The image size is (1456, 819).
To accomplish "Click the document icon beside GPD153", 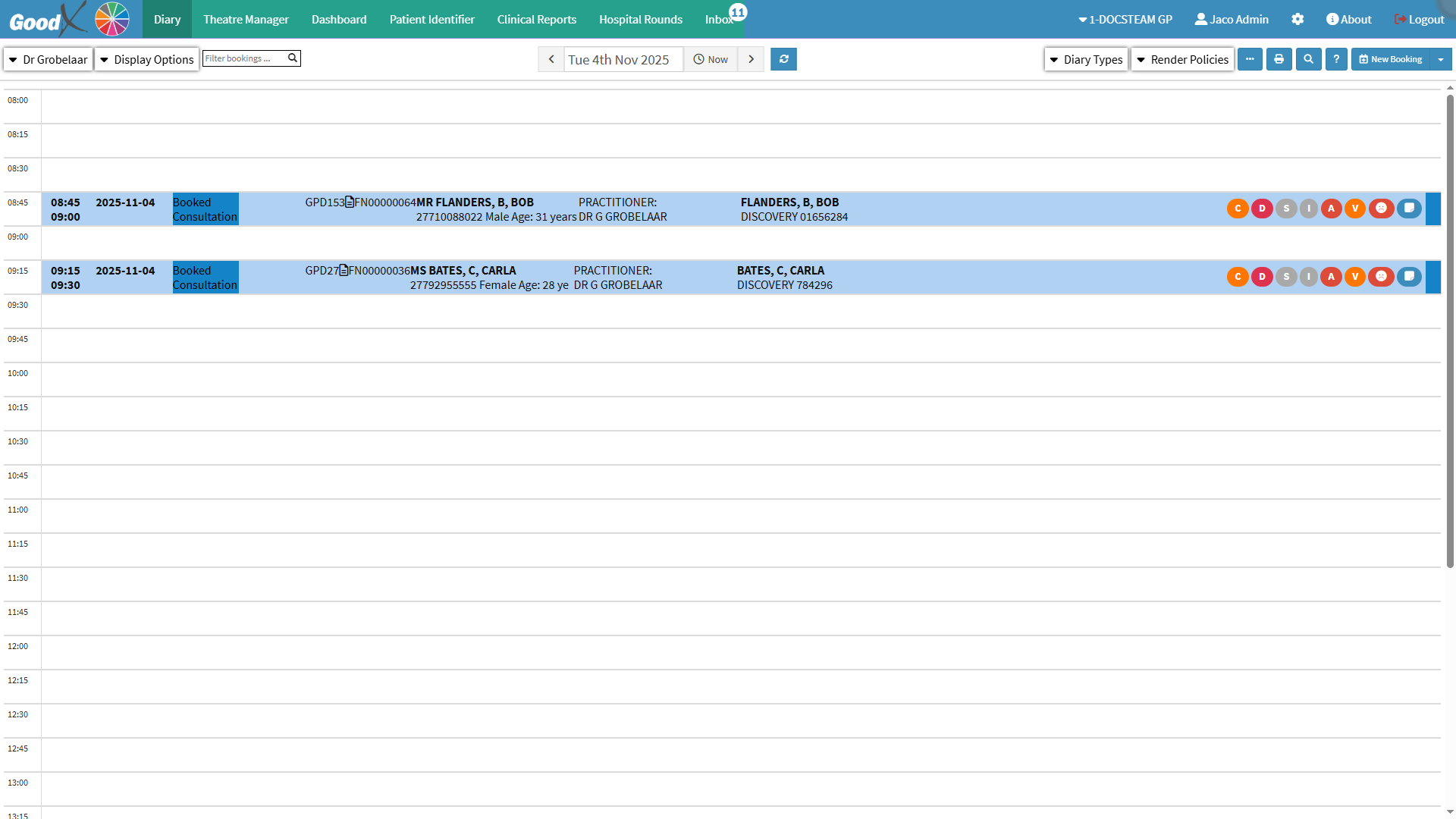I will 350,202.
